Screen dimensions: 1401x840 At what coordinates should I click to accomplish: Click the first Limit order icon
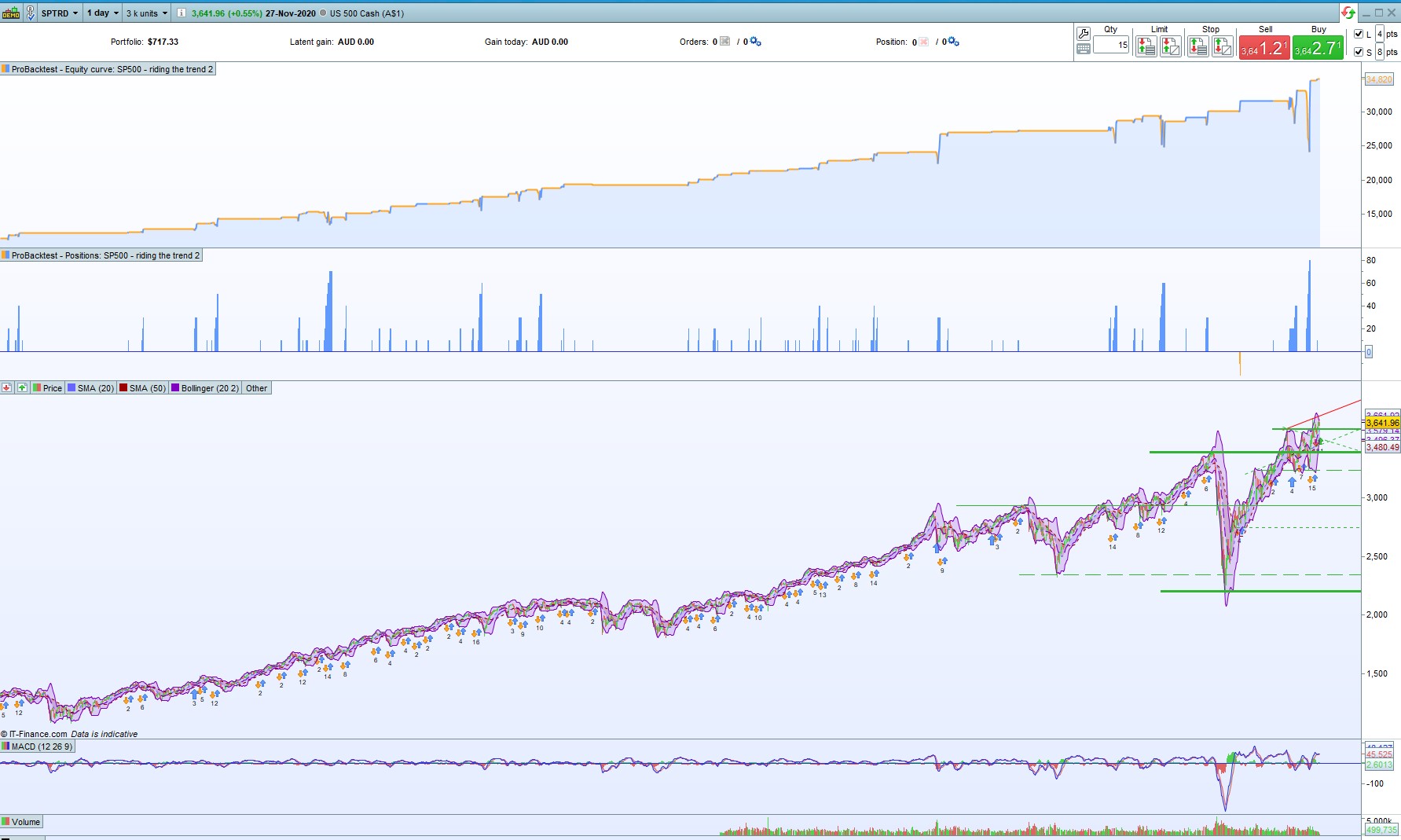click(x=1146, y=46)
